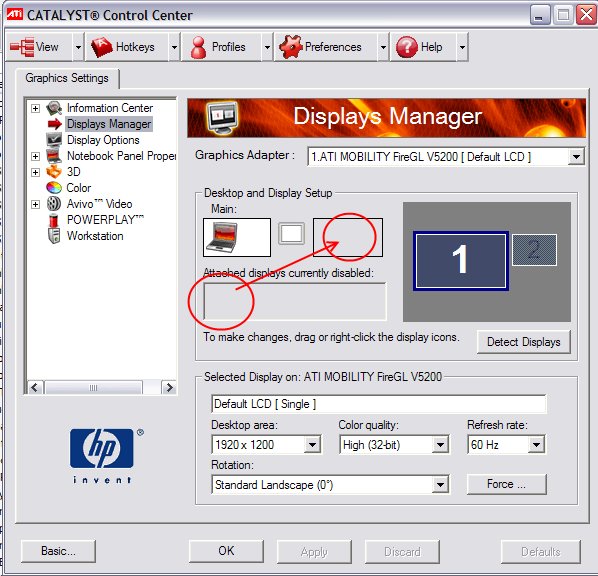Screen dimensions: 598x576
Task: Click the Displays Manager banner monitor icon
Action: tap(222, 118)
